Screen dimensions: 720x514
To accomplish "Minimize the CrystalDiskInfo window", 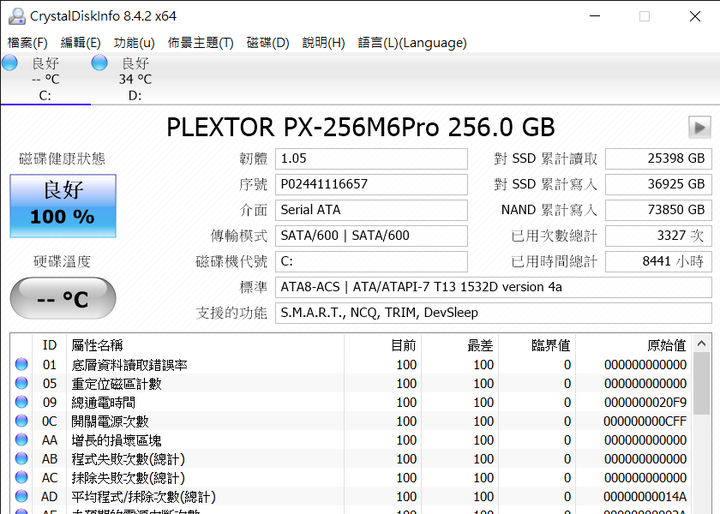I will pyautogui.click(x=595, y=16).
